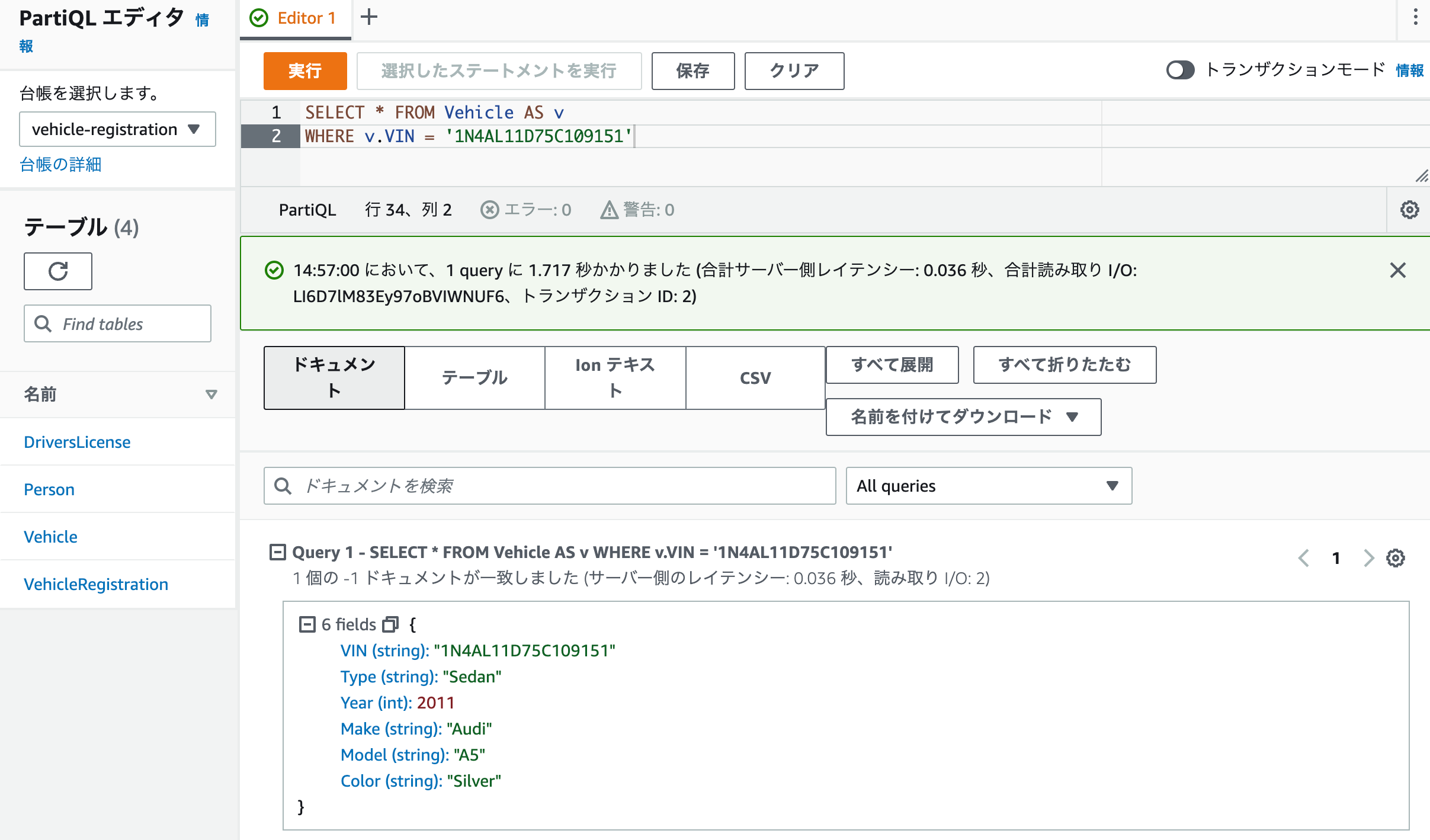
Task: Focus the document search field
Action: point(550,486)
